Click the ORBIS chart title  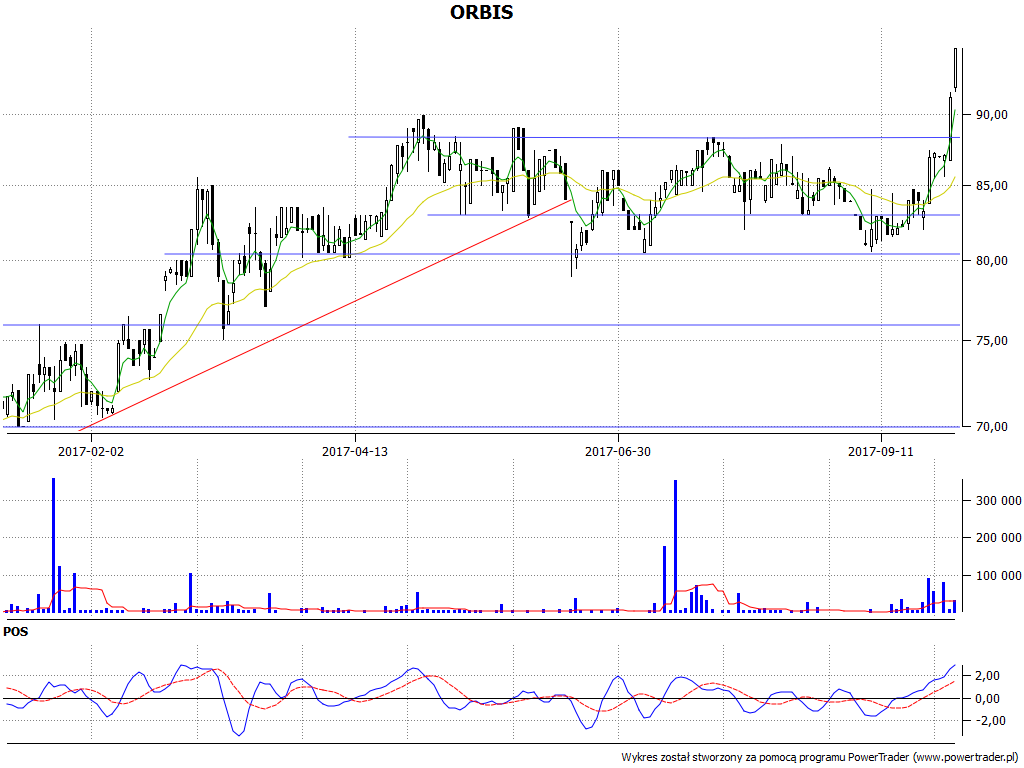tap(481, 12)
